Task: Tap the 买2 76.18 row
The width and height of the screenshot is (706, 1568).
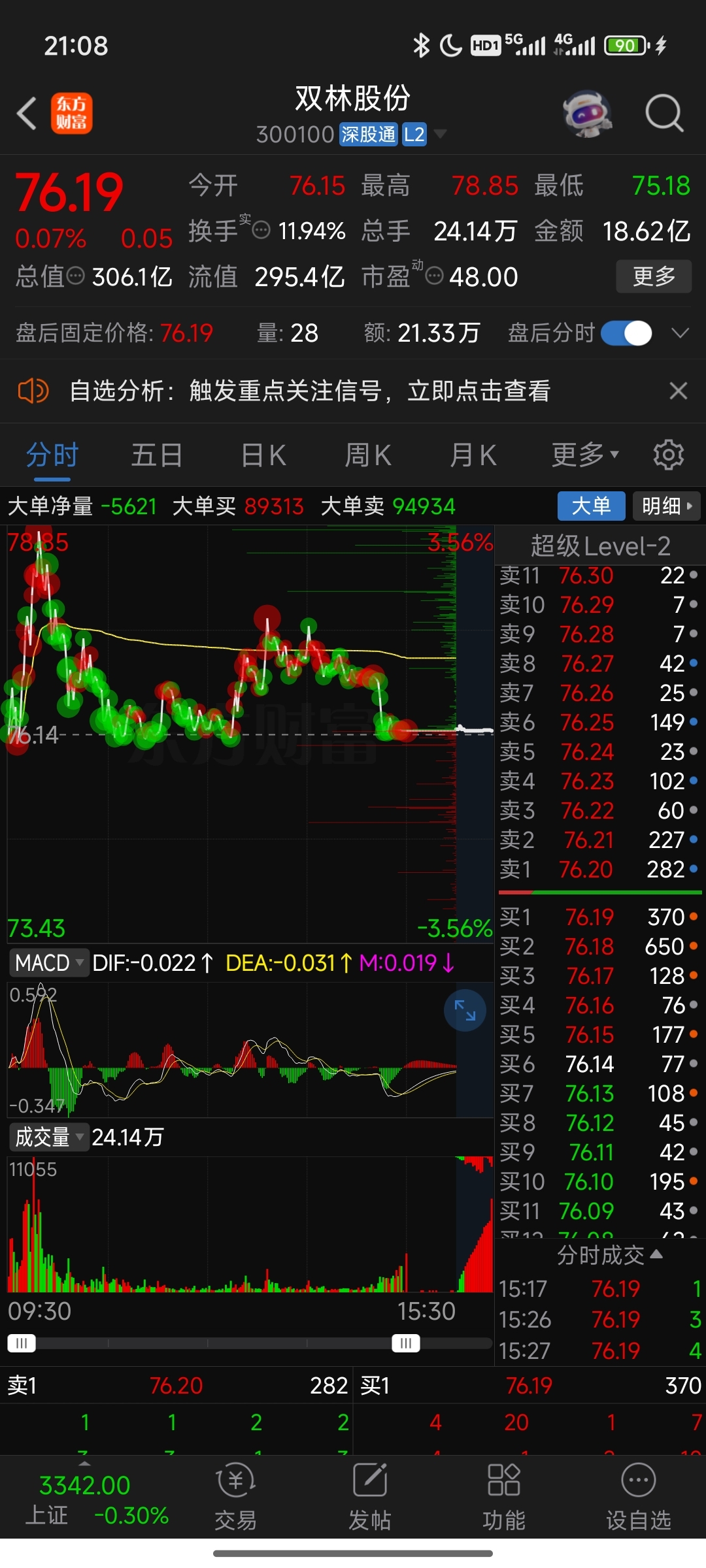Action: click(599, 946)
